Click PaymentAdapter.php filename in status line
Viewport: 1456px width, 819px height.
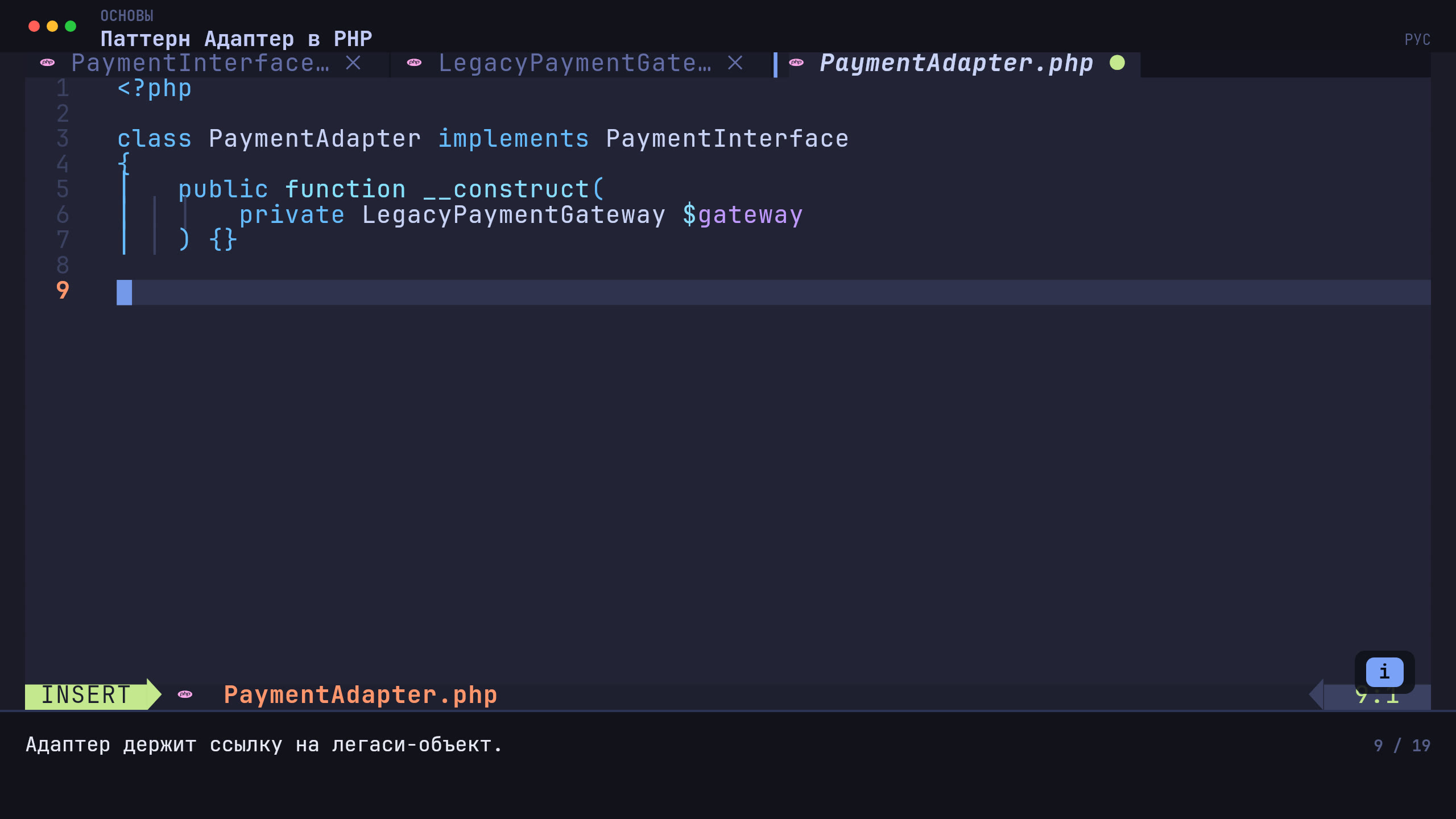coord(361,695)
